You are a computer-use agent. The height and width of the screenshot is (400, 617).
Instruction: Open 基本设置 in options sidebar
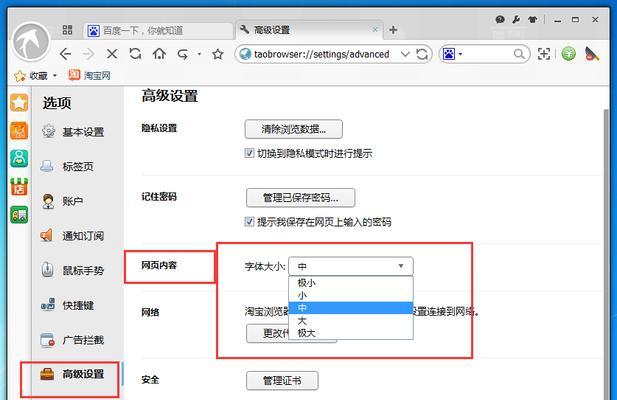(x=73, y=132)
